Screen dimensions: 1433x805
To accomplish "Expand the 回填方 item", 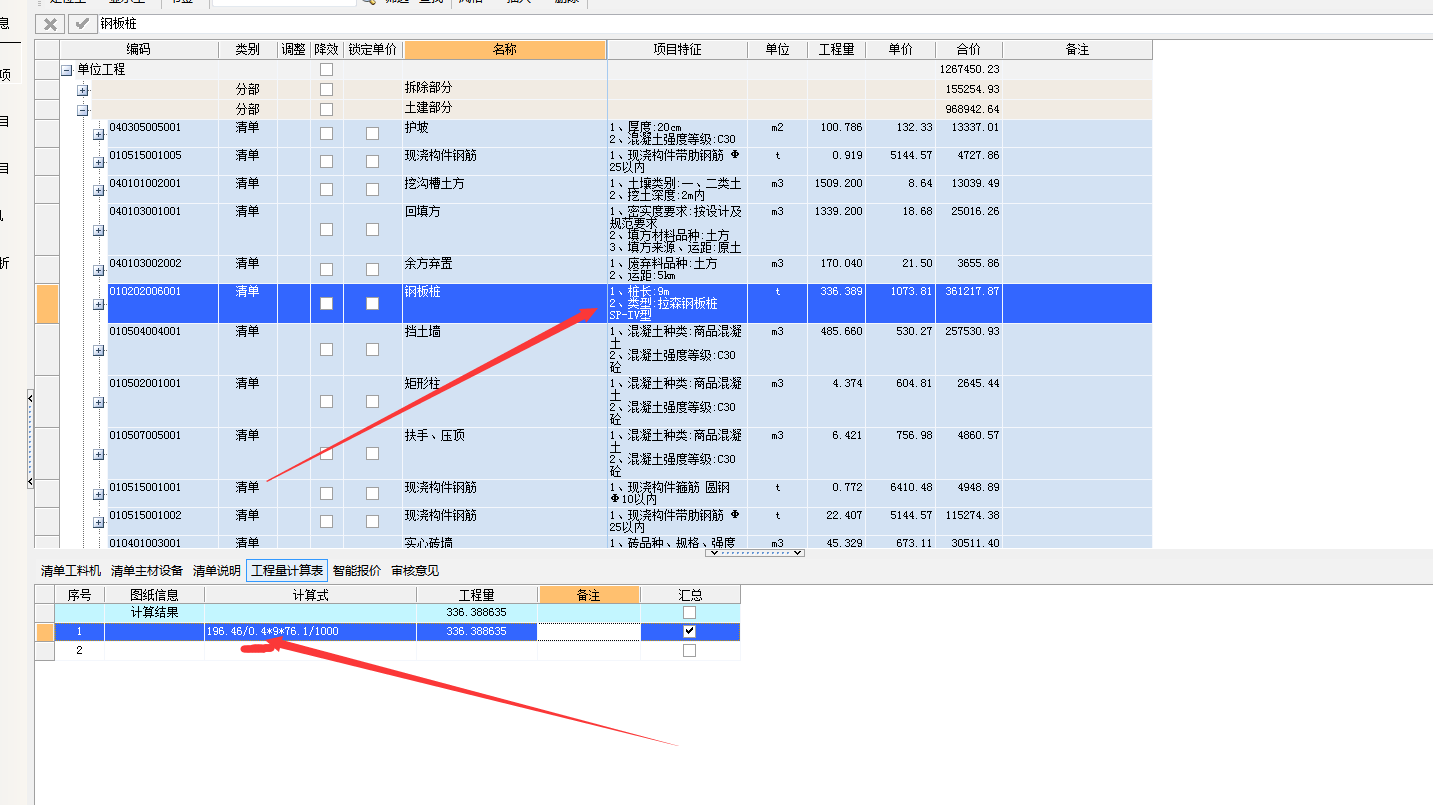I will [99, 230].
